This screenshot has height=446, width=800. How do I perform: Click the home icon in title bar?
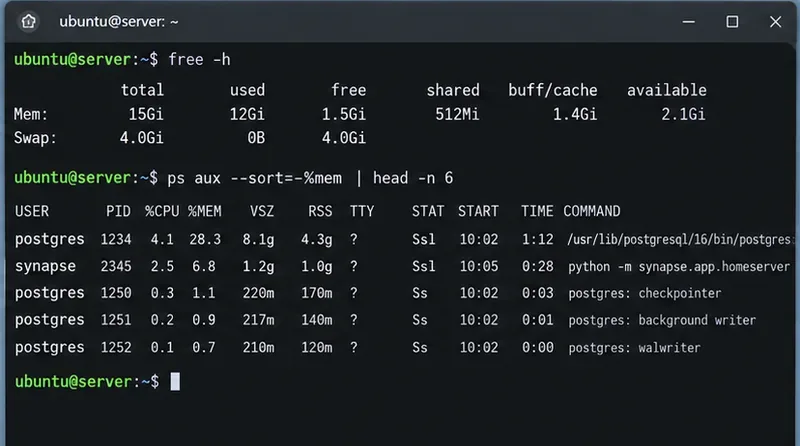pyautogui.click(x=29, y=21)
